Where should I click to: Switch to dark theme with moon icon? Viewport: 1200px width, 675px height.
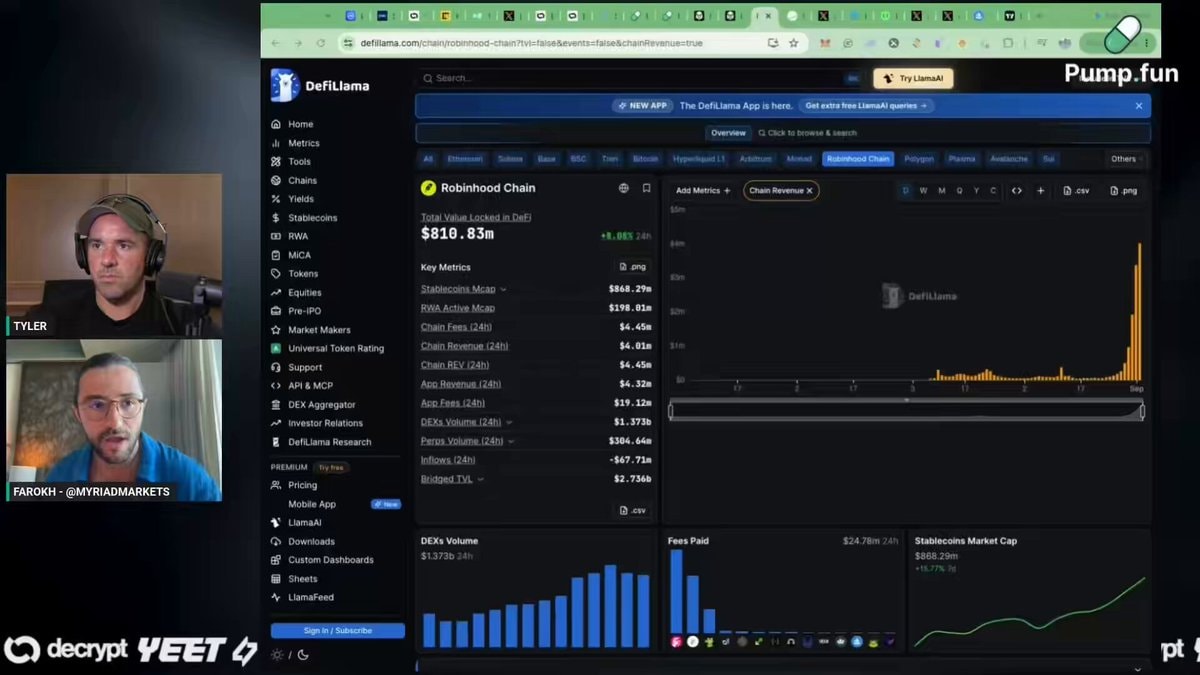point(303,655)
